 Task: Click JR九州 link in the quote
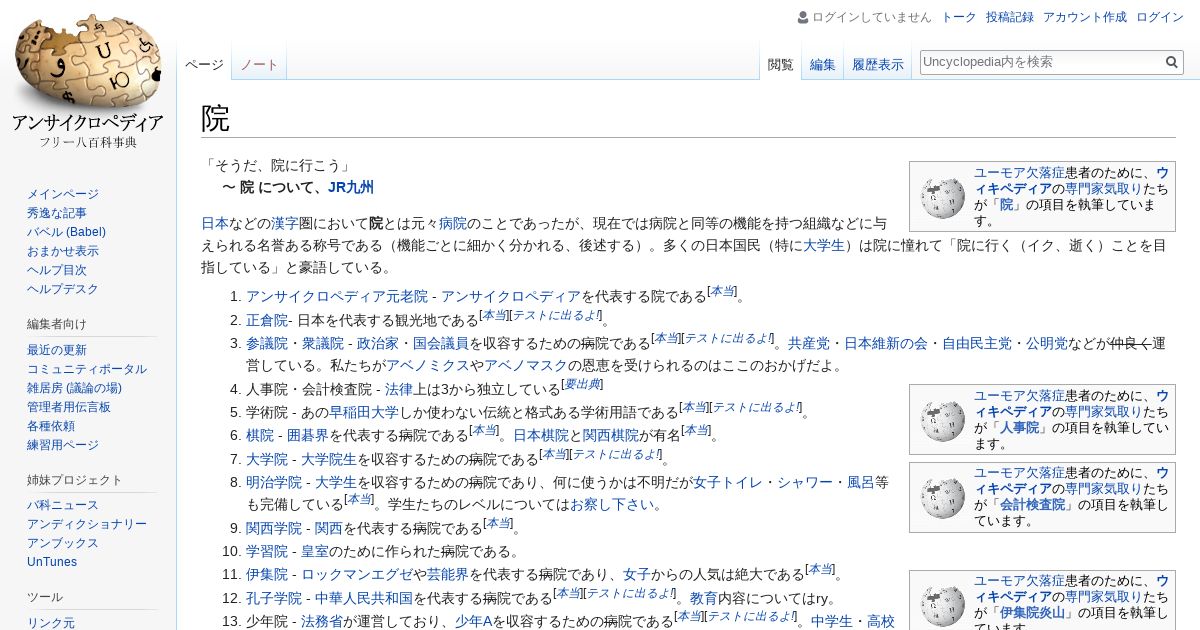(351, 187)
